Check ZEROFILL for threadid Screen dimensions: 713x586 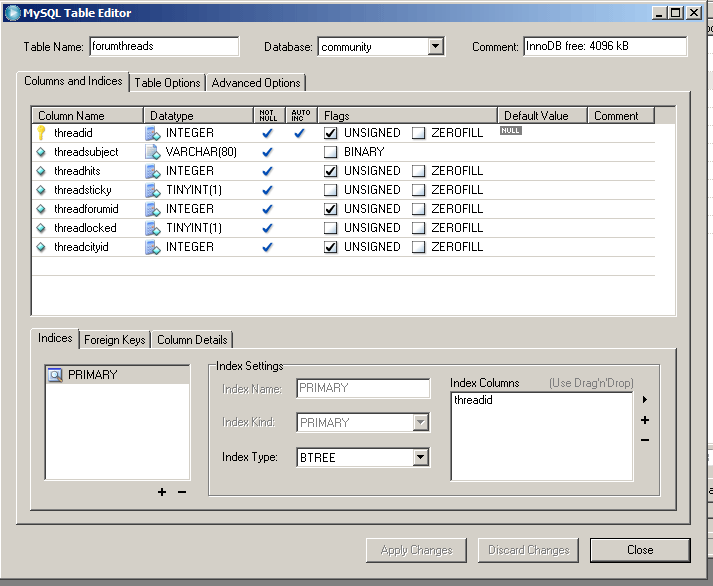pos(418,133)
